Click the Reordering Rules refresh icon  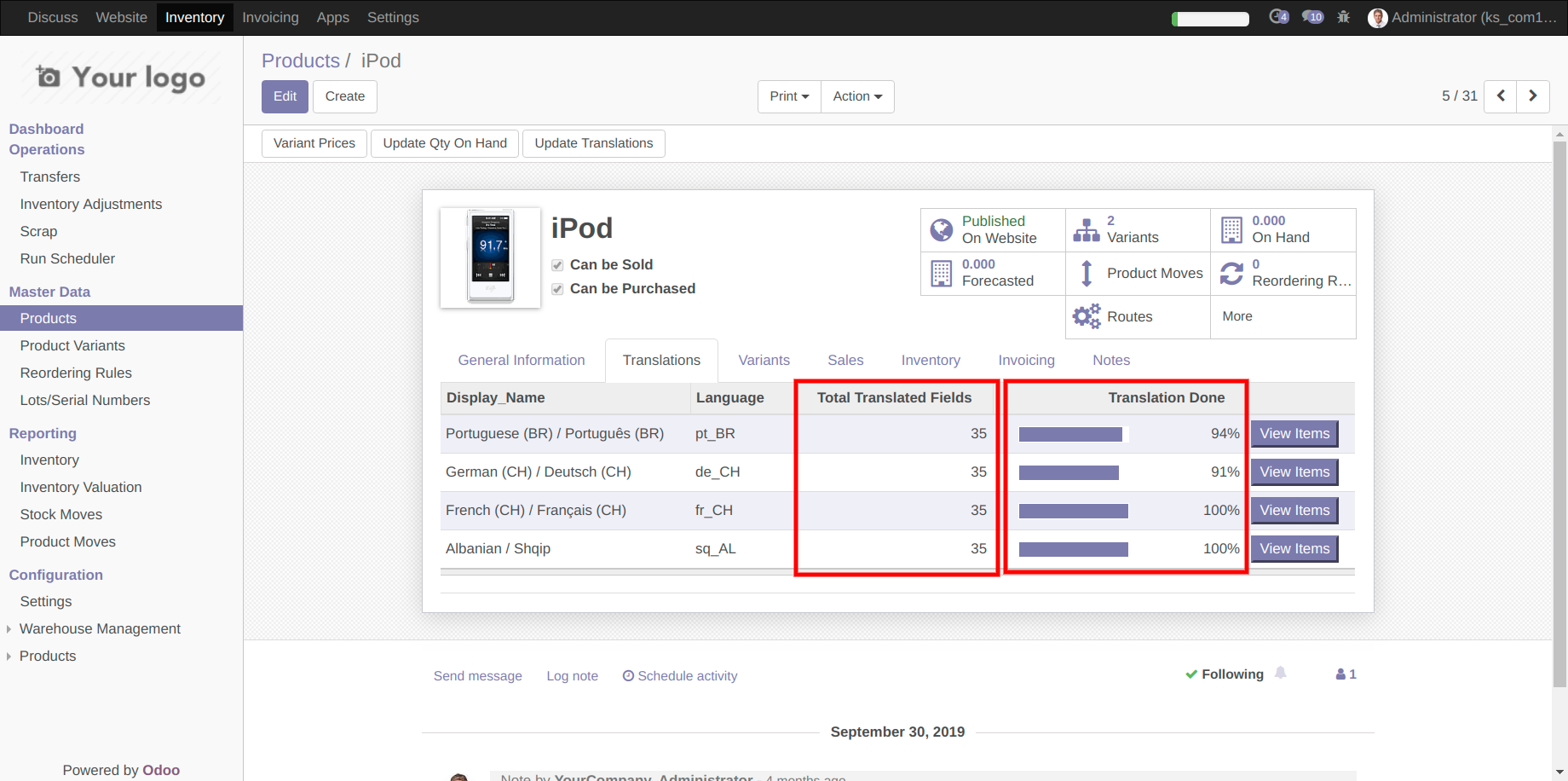pyautogui.click(x=1231, y=274)
